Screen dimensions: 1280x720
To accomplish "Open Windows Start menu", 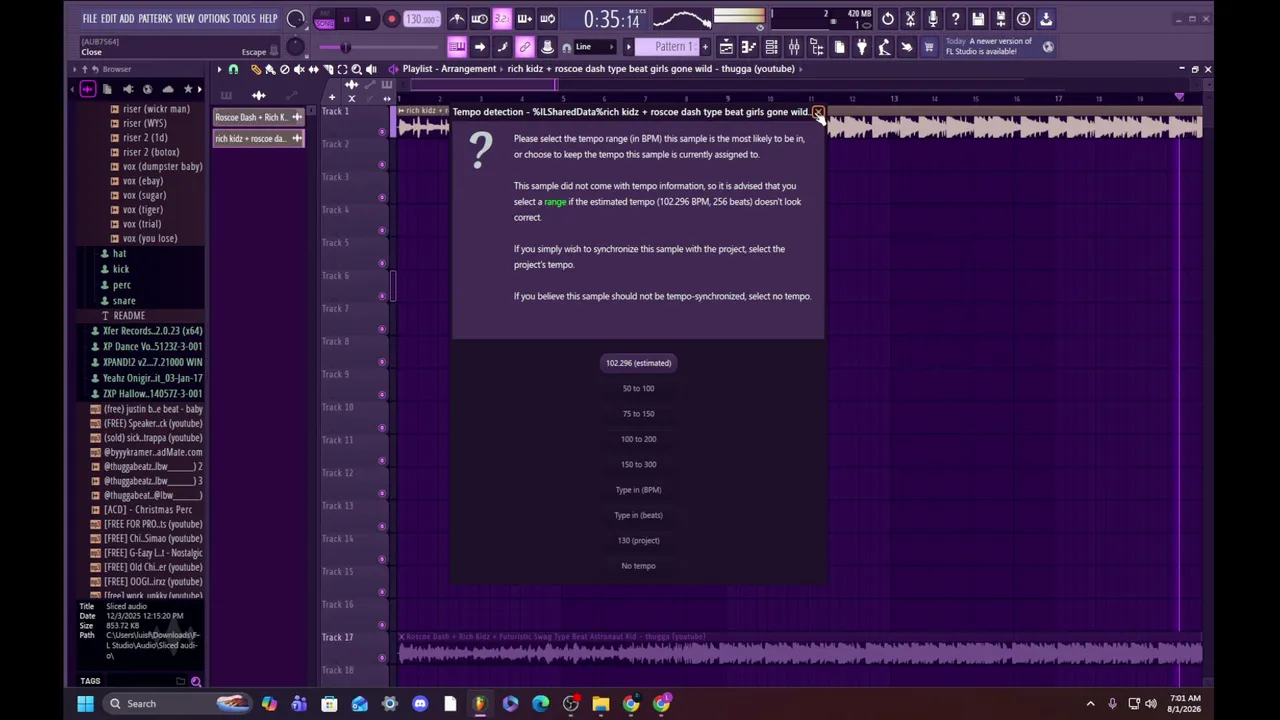I will click(x=85, y=704).
